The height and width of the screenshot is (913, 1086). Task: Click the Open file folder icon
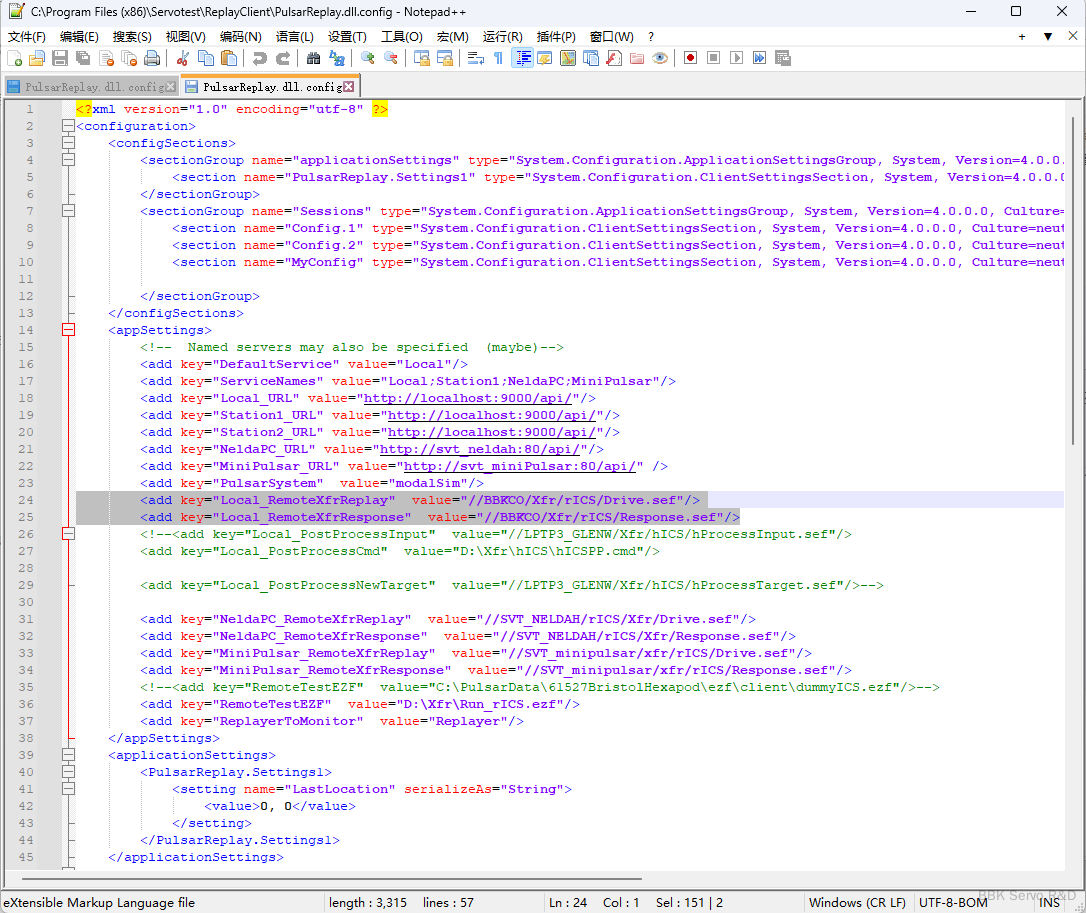pos(37,58)
